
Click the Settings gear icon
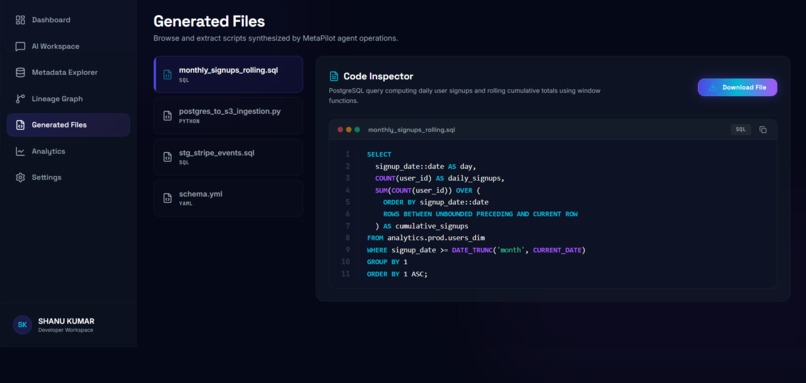pos(20,177)
